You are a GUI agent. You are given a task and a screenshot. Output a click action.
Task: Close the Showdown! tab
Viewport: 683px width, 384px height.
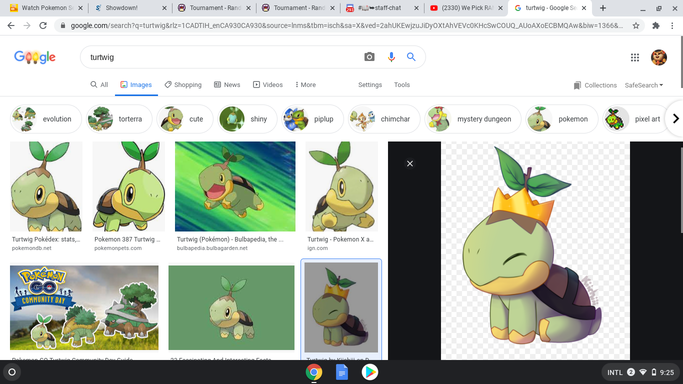click(164, 8)
